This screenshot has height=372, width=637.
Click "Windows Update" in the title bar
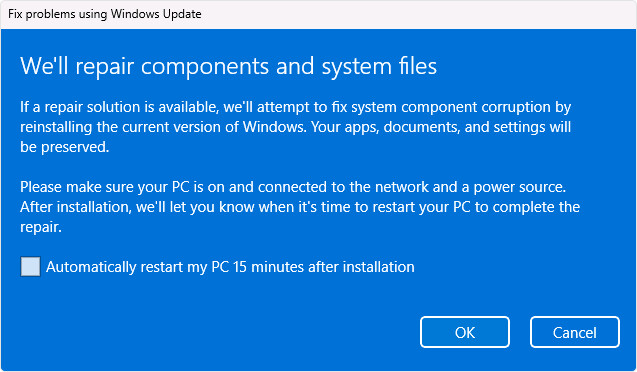pyautogui.click(x=156, y=14)
